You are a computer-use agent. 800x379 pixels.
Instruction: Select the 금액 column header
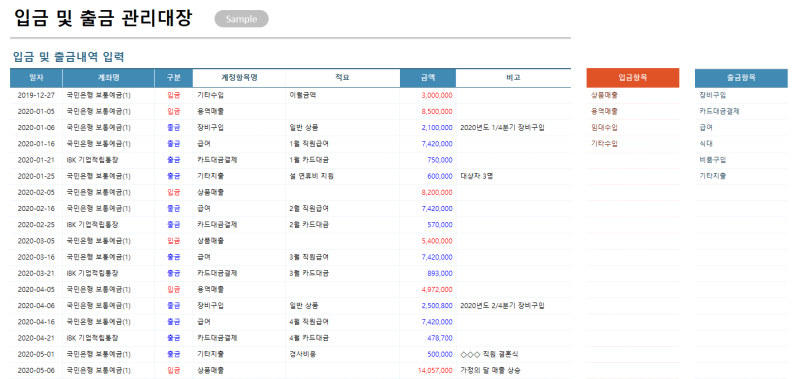coord(428,78)
